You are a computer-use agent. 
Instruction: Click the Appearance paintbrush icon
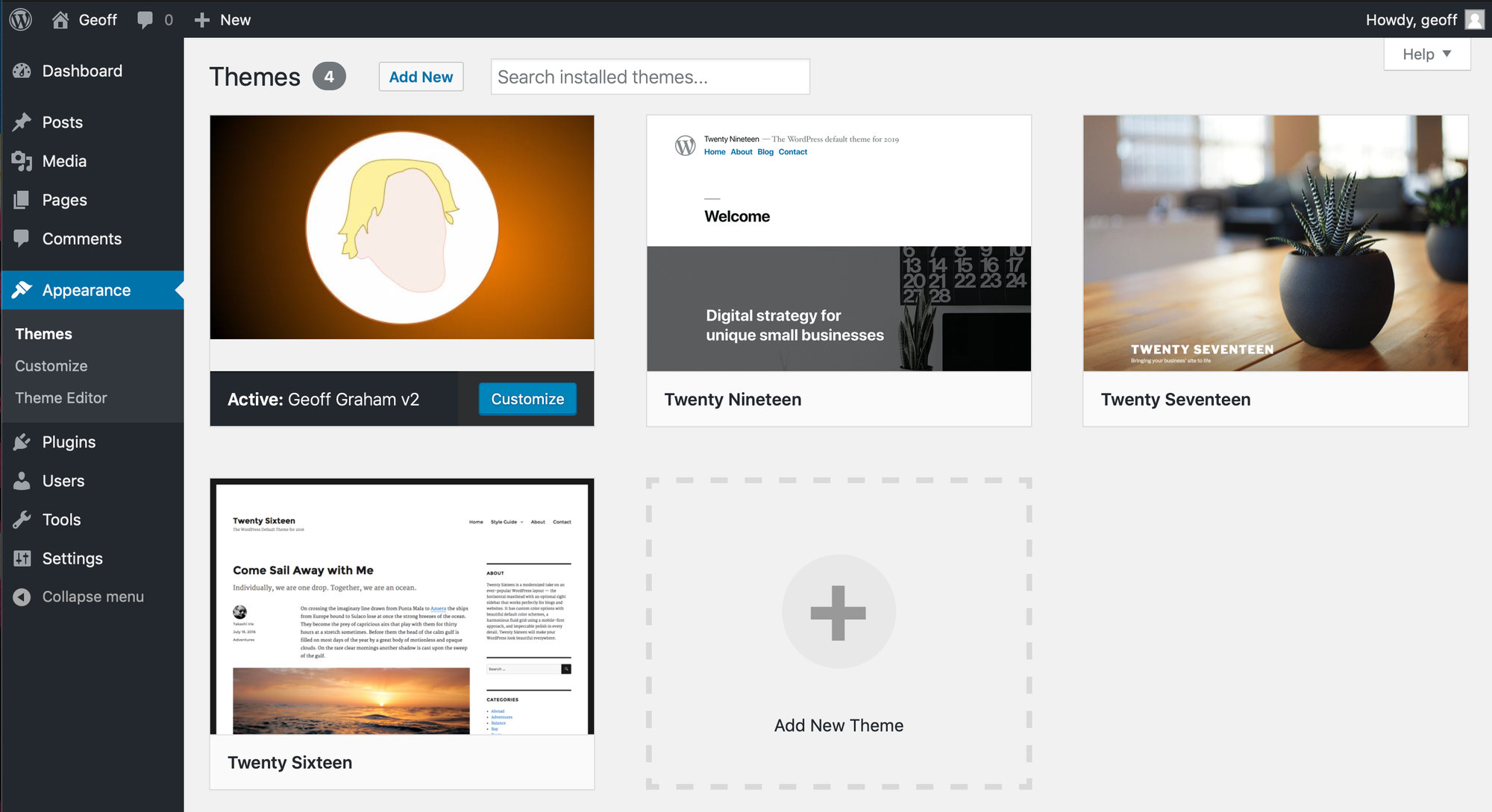[22, 290]
